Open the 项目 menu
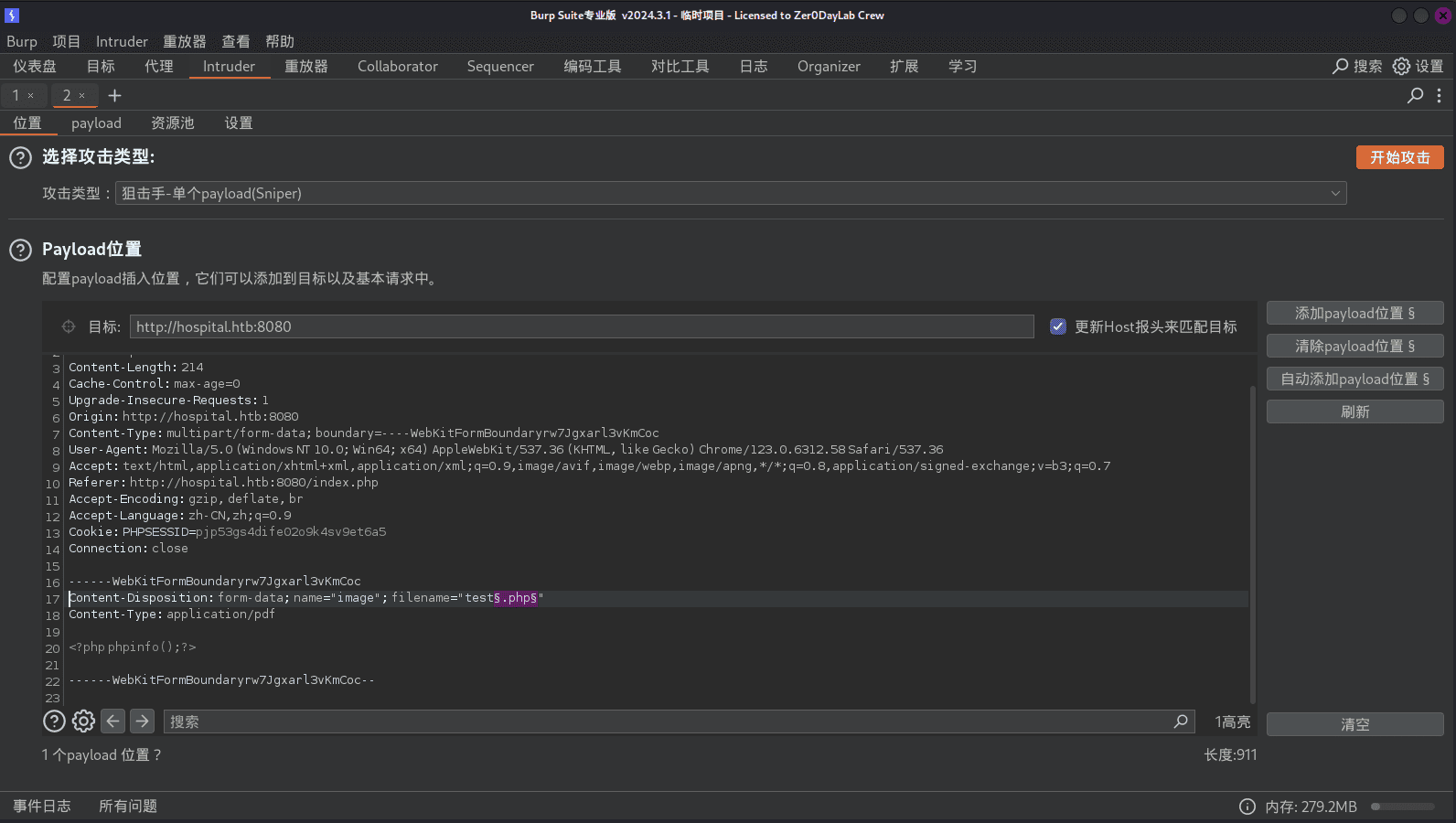 [66, 42]
